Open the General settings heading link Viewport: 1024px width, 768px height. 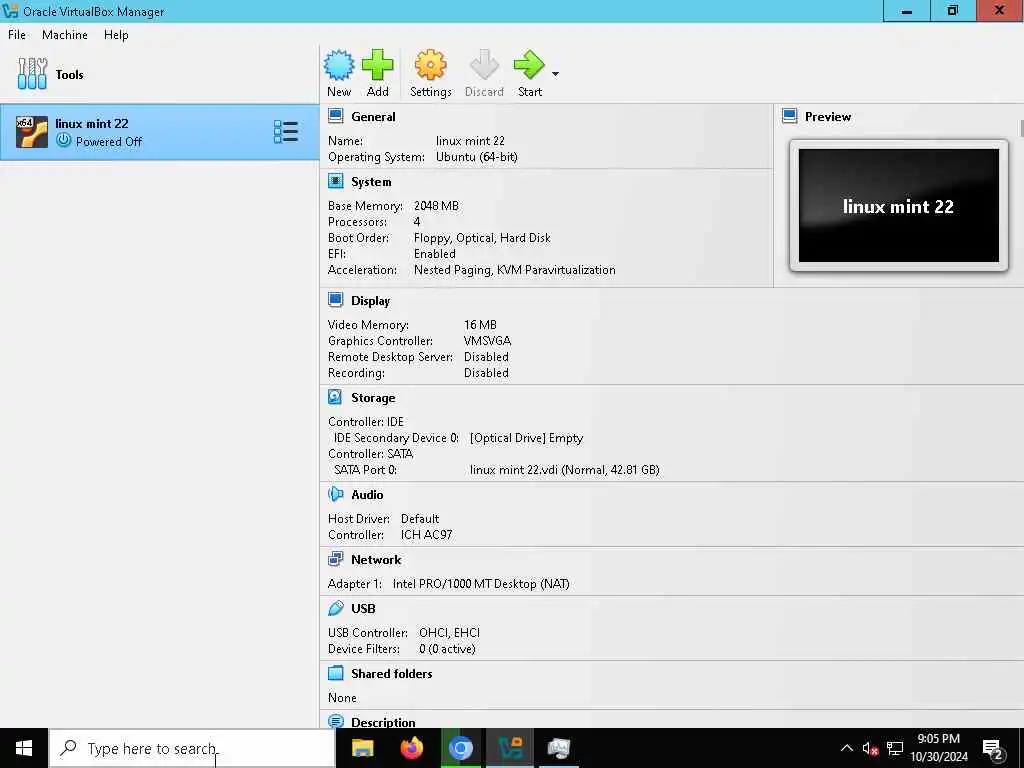[373, 117]
